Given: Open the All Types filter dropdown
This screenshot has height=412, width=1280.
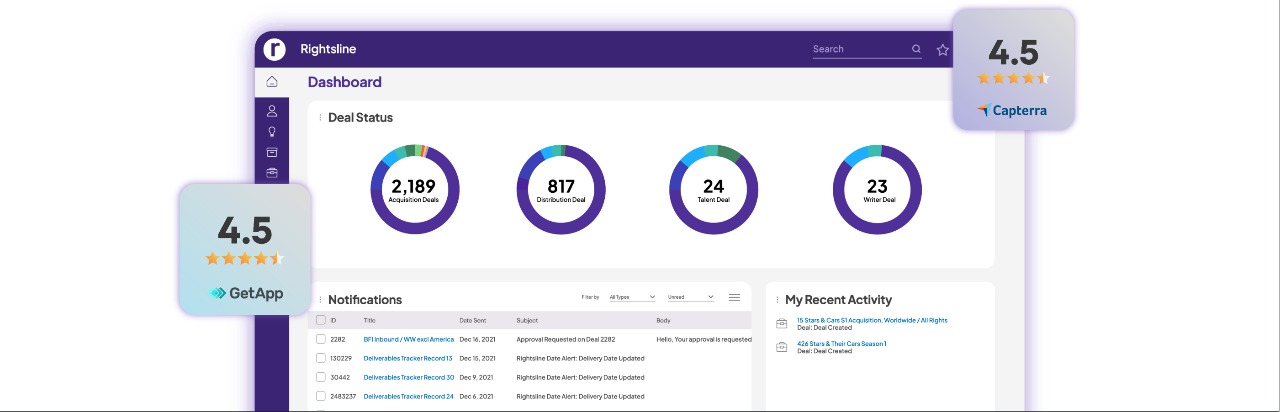Looking at the screenshot, I should (632, 297).
